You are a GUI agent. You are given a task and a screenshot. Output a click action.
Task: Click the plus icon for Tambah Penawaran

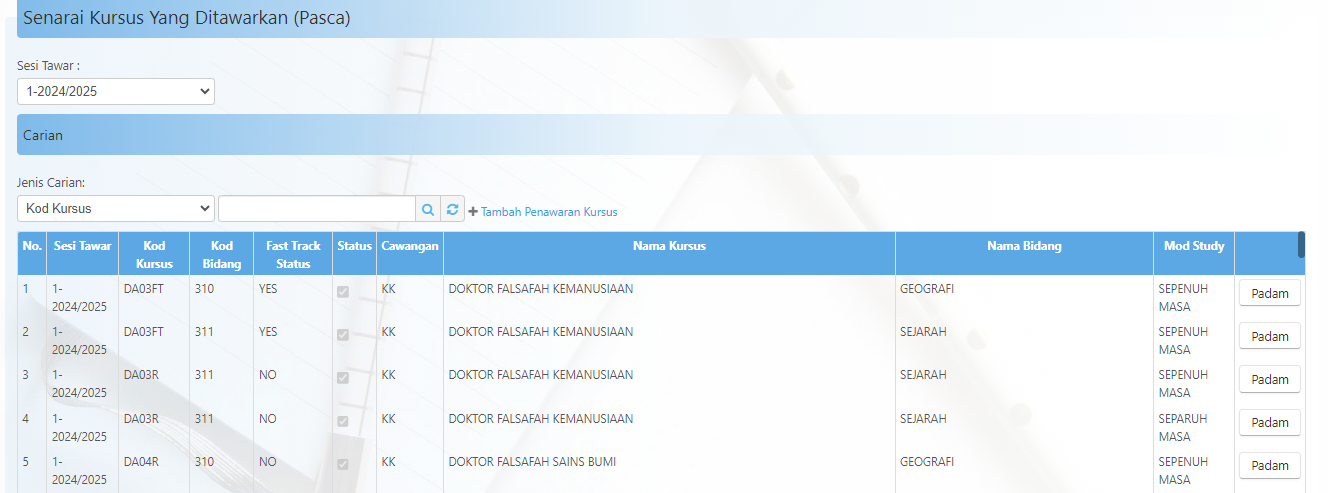click(473, 212)
